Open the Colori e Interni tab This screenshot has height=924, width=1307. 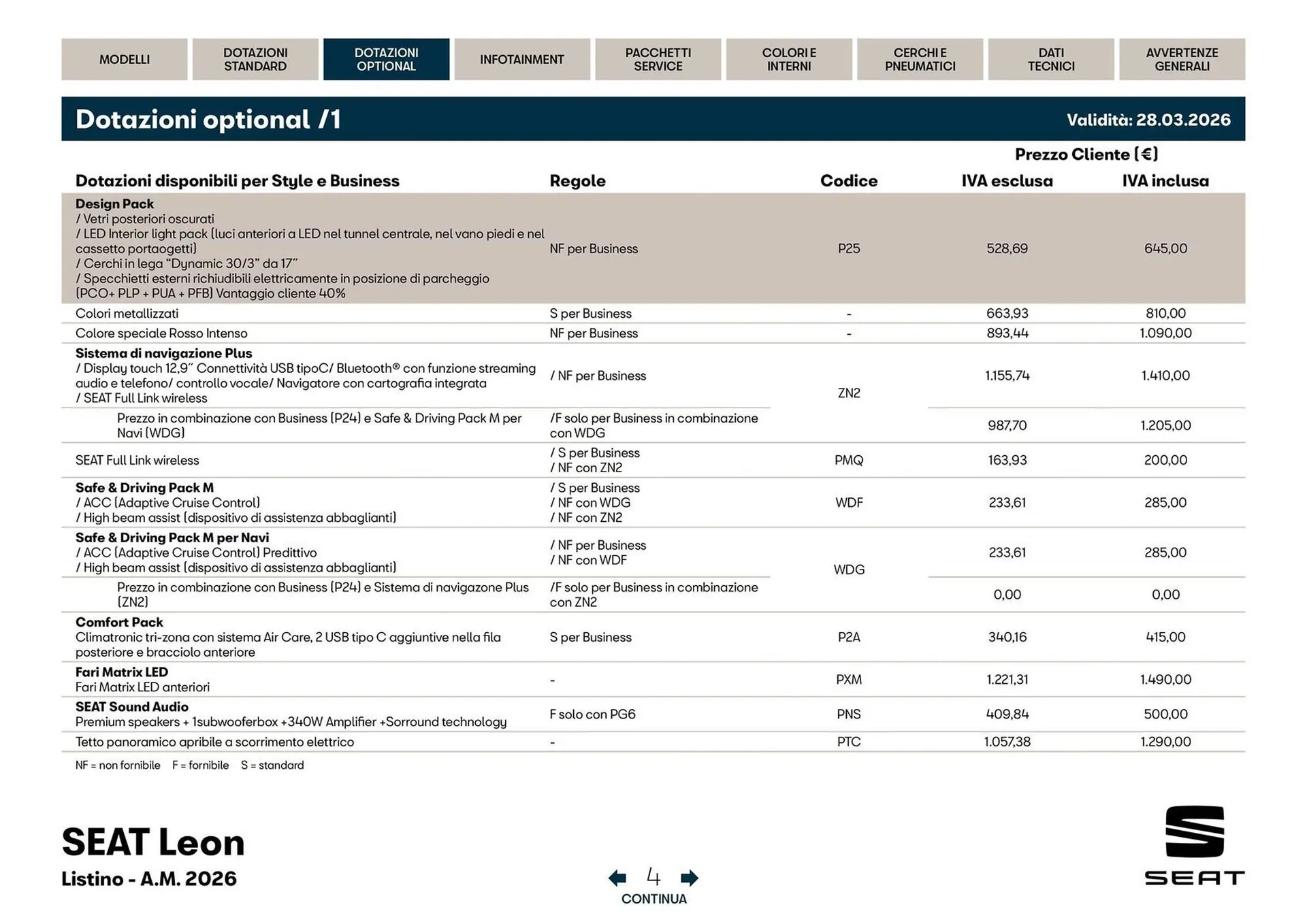click(x=789, y=59)
